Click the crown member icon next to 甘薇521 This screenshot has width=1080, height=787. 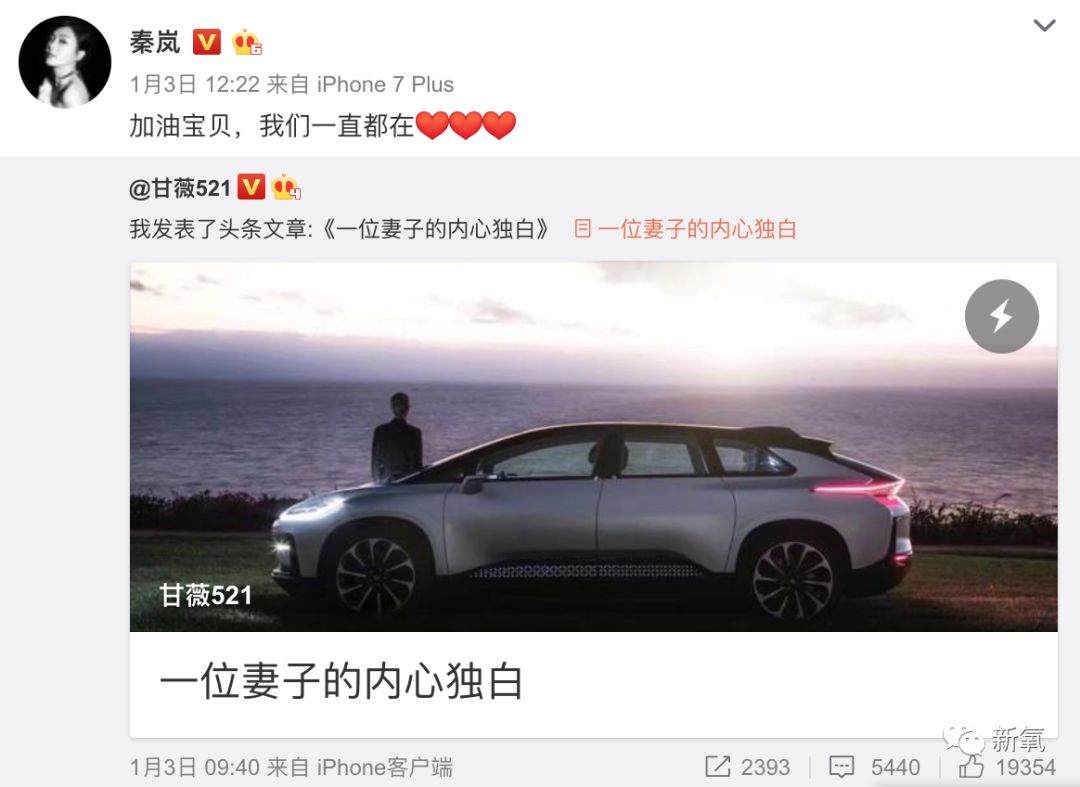286,187
